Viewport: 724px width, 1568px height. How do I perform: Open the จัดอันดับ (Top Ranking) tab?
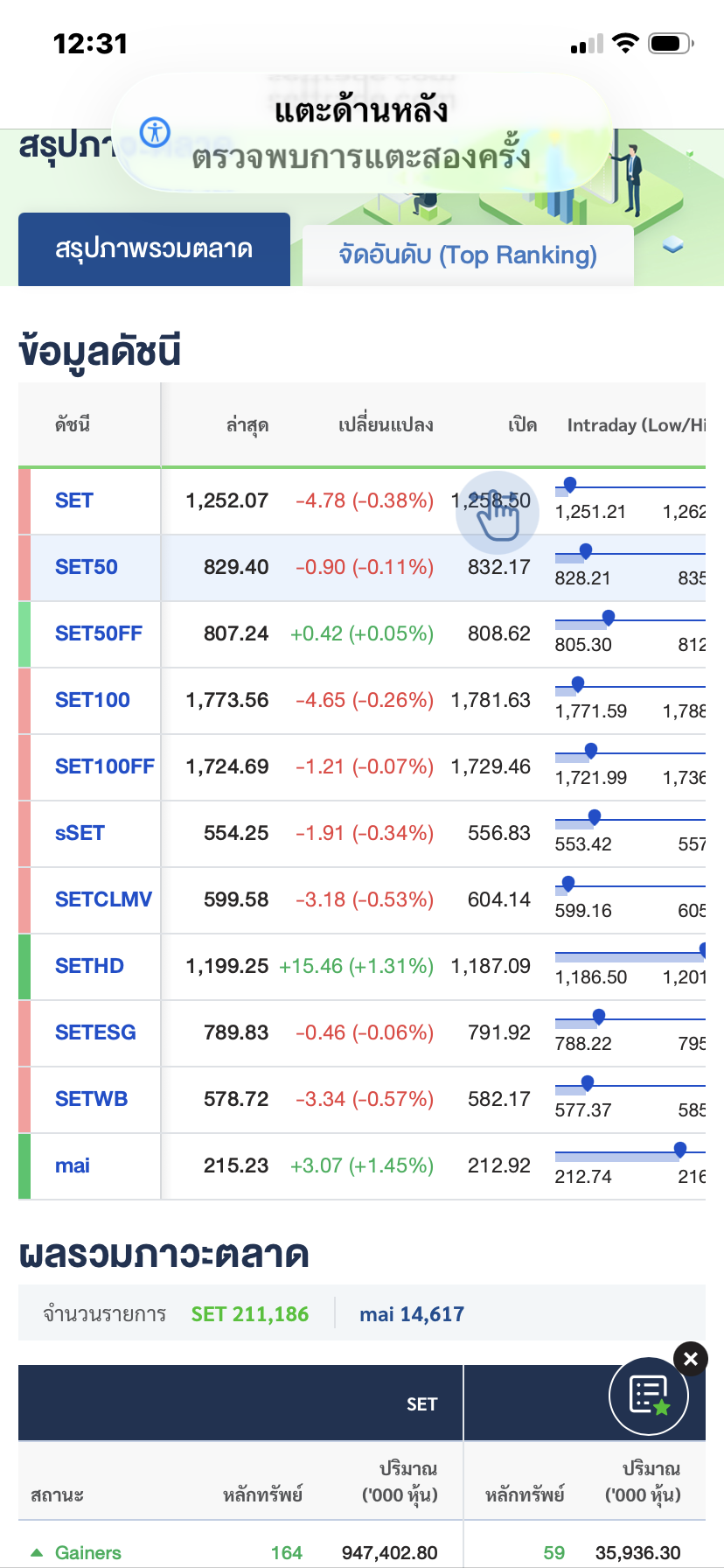468,255
